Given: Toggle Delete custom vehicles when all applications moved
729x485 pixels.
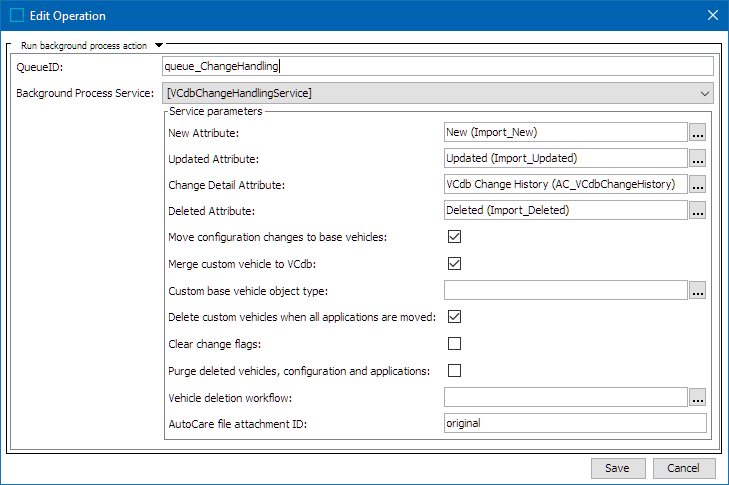Looking at the screenshot, I should (x=454, y=317).
